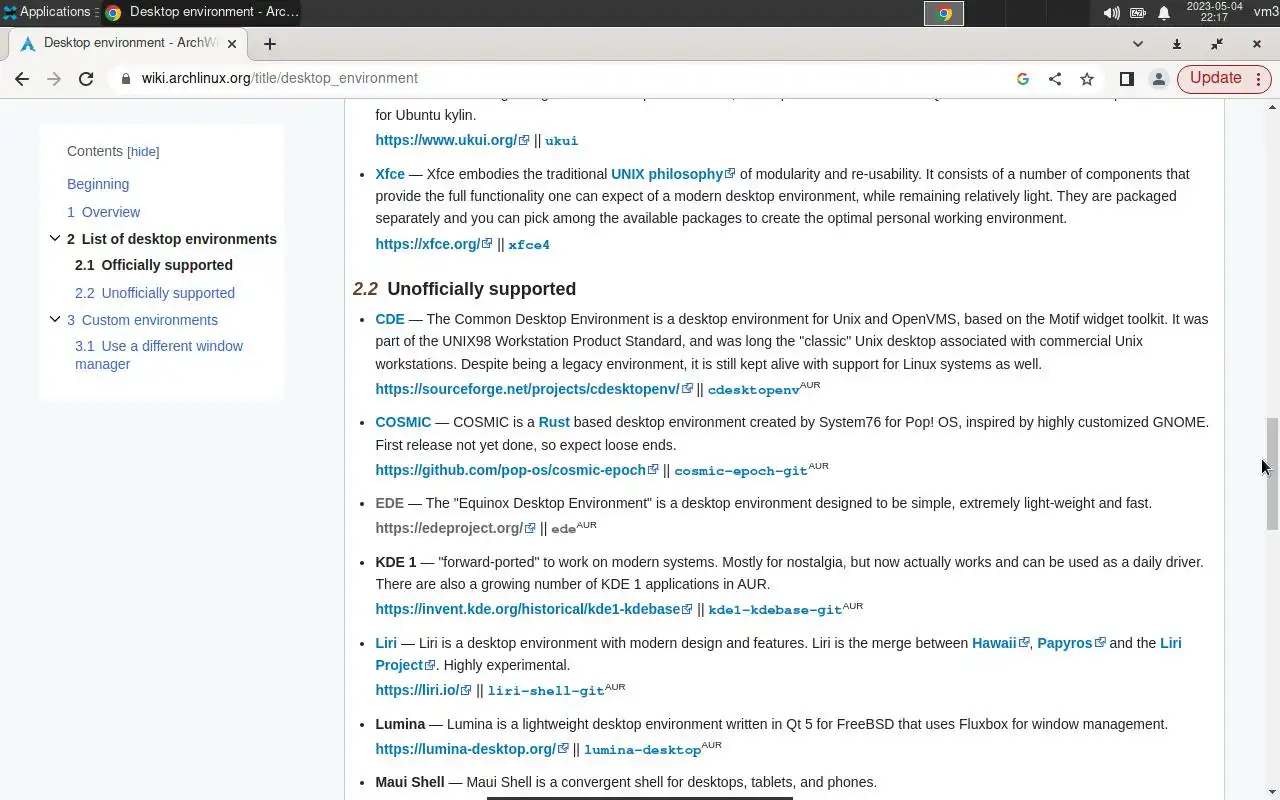Follow the Papyros external link
The image size is (1280, 800).
[1071, 643]
